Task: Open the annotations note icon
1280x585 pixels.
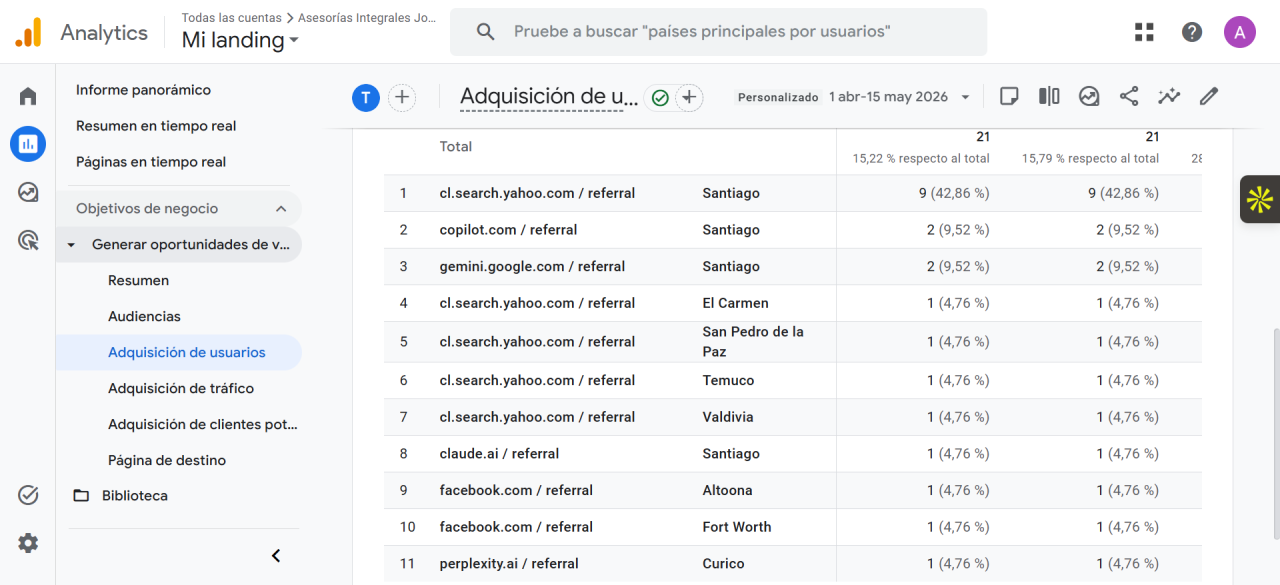Action: click(x=1009, y=96)
